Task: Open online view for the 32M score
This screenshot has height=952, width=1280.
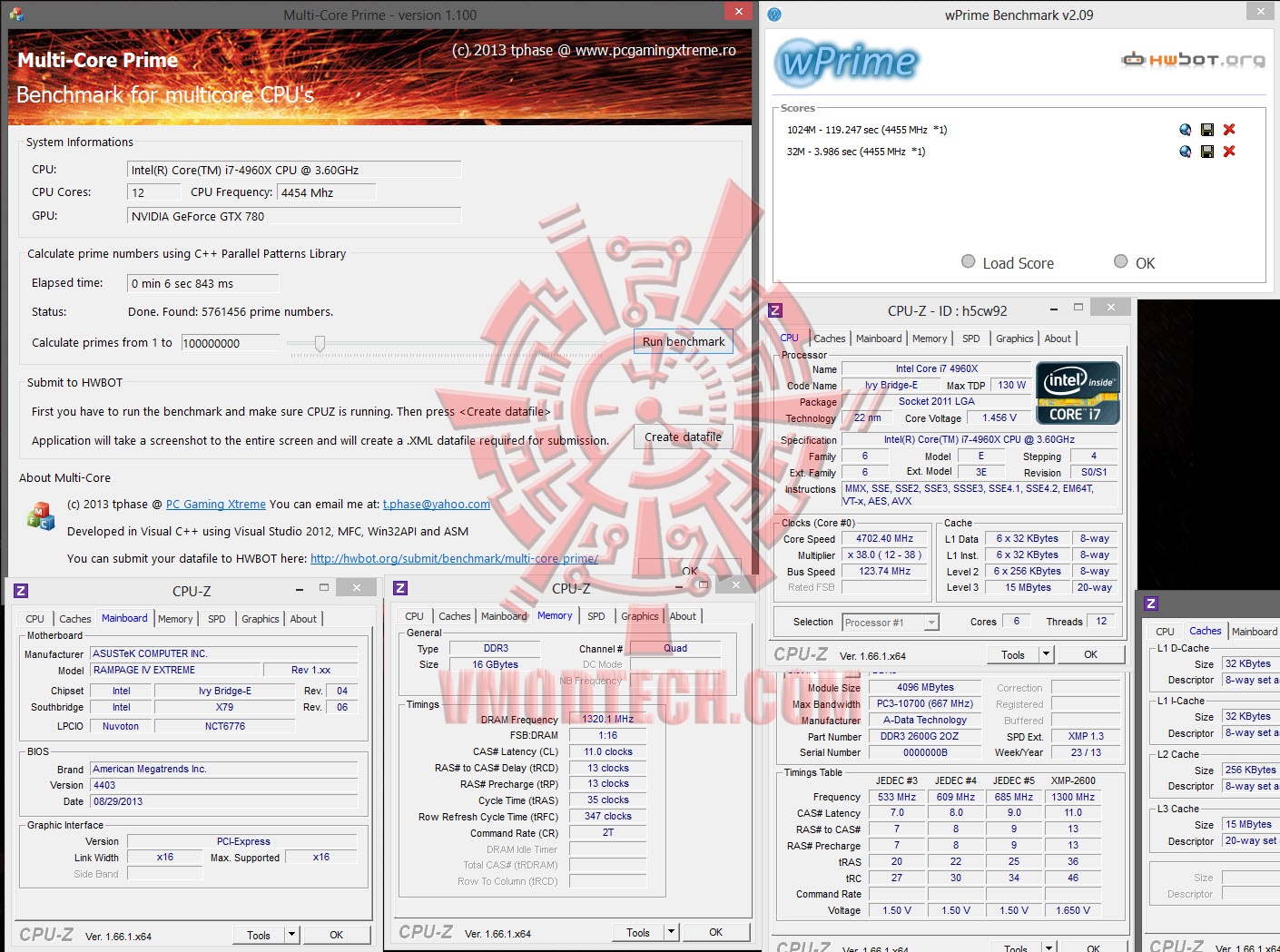Action: (1185, 152)
